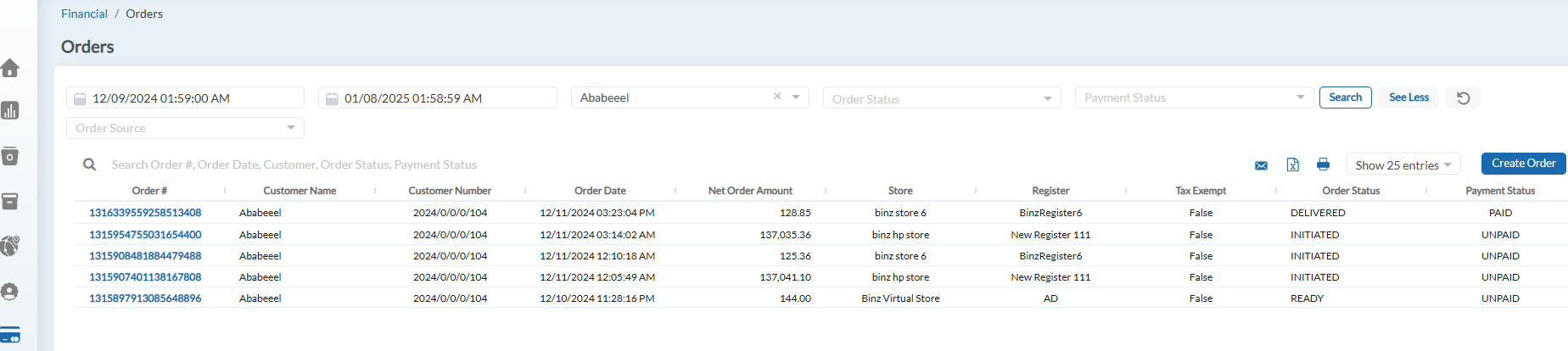1568x351 pixels.
Task: Click the DELIVERED order status cell
Action: click(1318, 213)
